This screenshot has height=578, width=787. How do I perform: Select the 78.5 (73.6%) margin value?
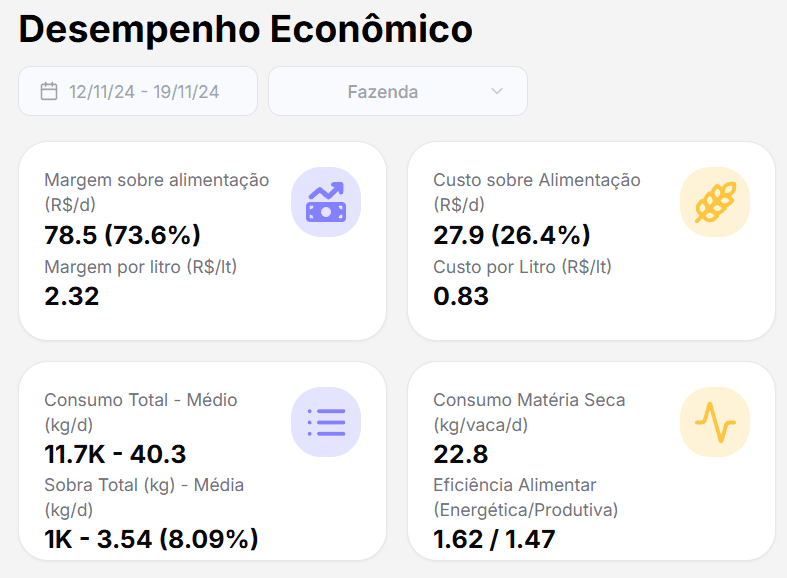click(122, 235)
